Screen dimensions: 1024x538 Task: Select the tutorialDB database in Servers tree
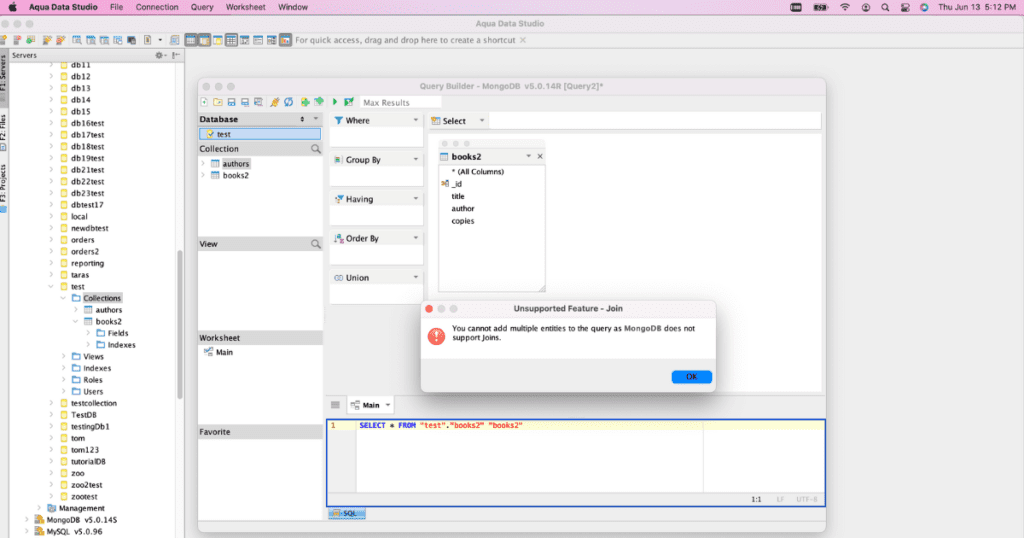coord(88,462)
